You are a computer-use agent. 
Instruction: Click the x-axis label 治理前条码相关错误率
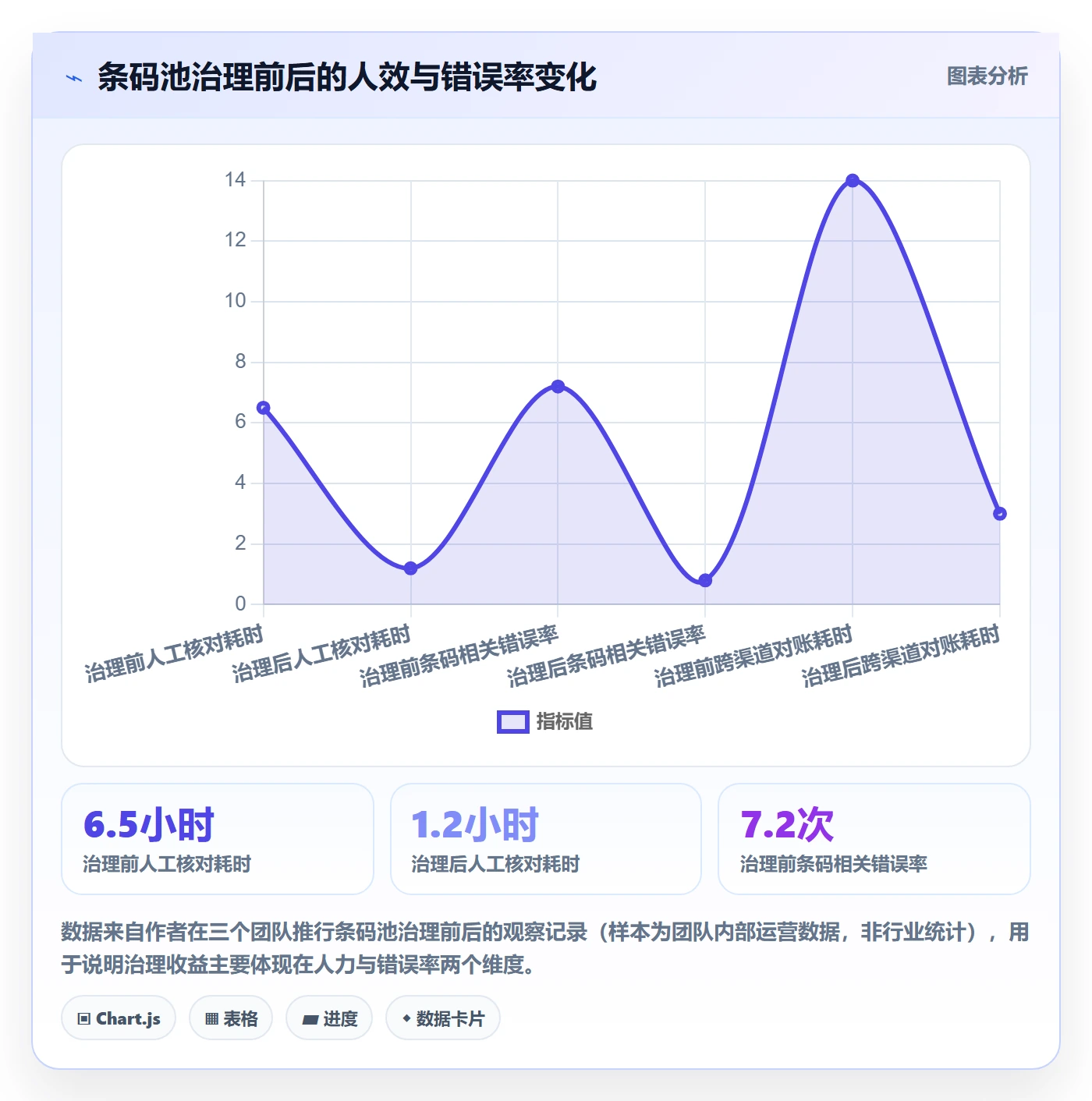[x=460, y=657]
